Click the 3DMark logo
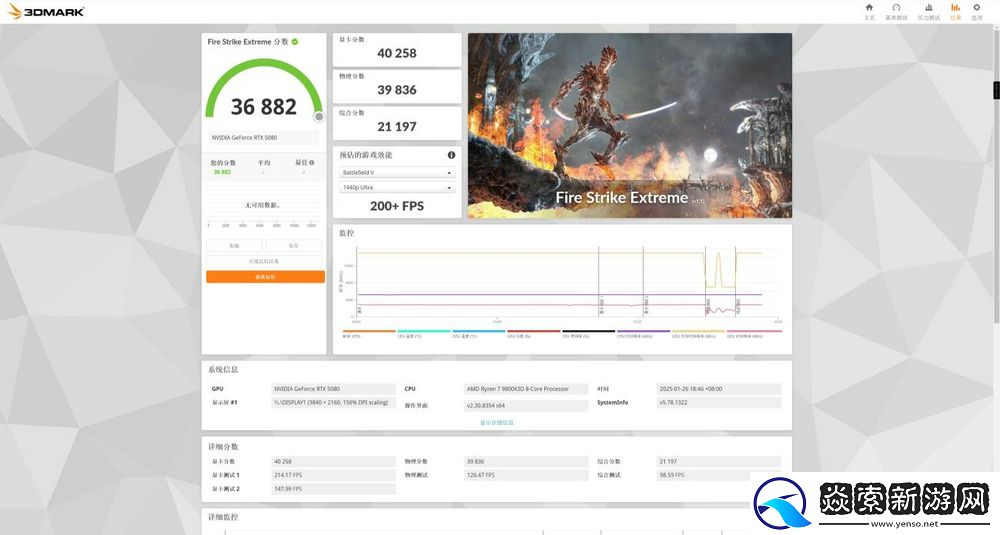The width and height of the screenshot is (1000, 535). tap(46, 11)
